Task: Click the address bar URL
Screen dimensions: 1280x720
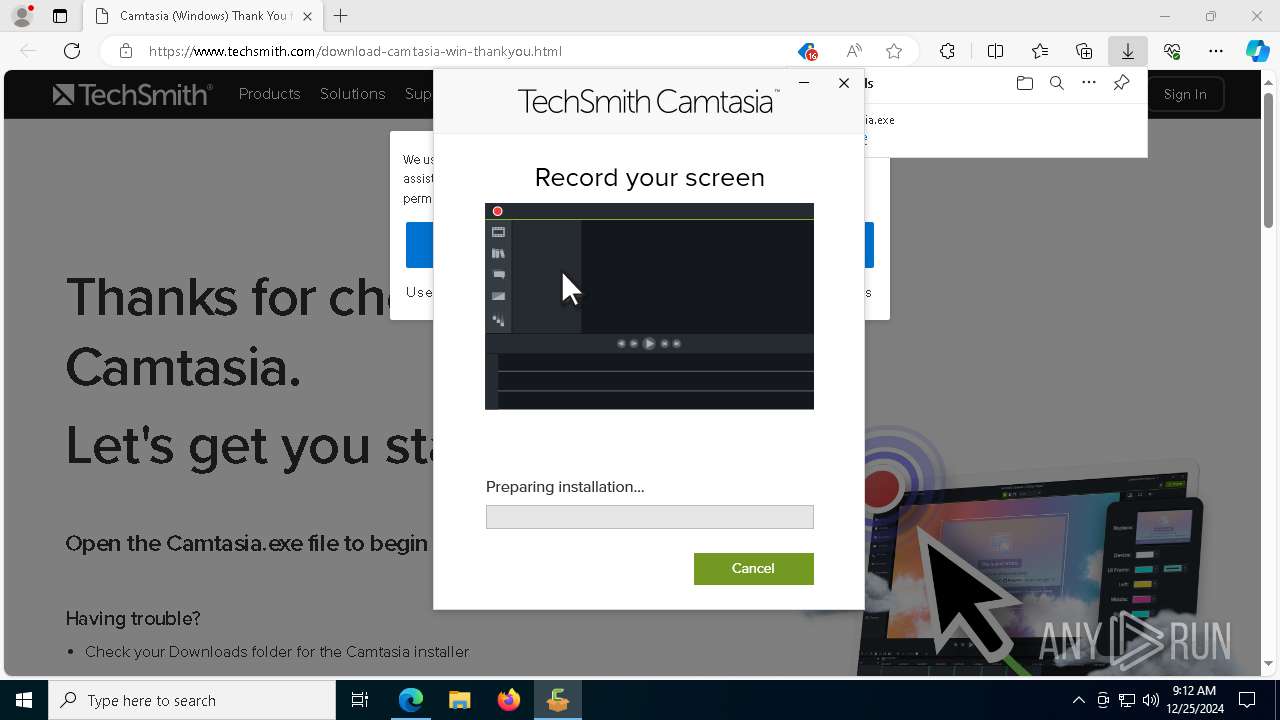Action: (x=355, y=51)
